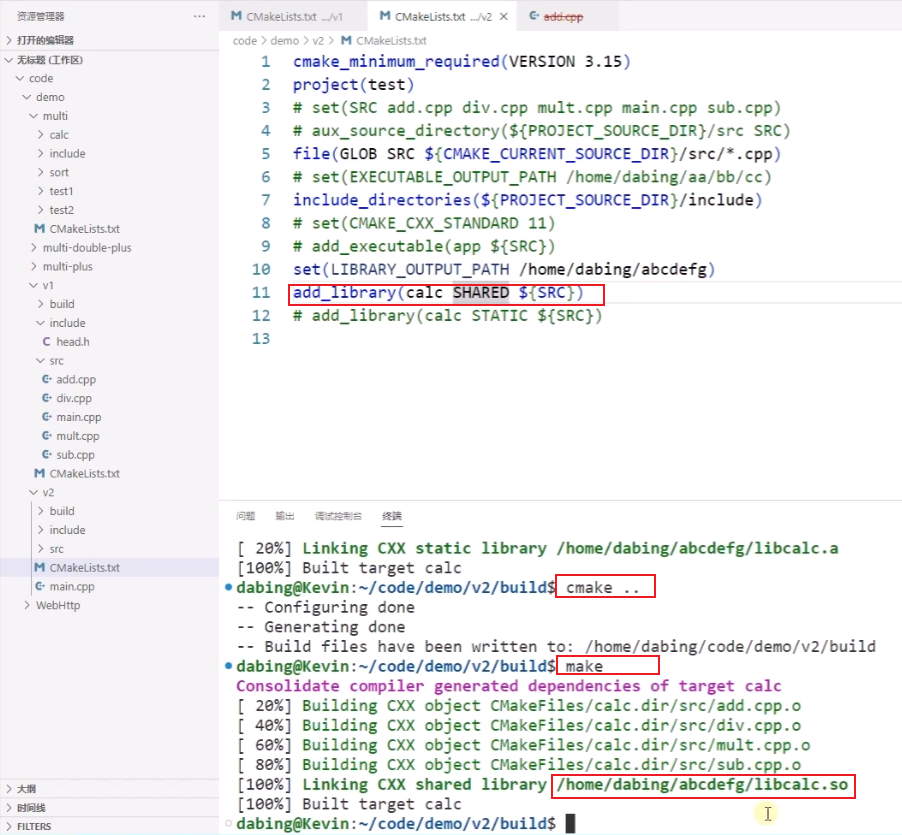The height and width of the screenshot is (835, 902).
Task: Click the C icon beside head.h
Action: coord(47,341)
